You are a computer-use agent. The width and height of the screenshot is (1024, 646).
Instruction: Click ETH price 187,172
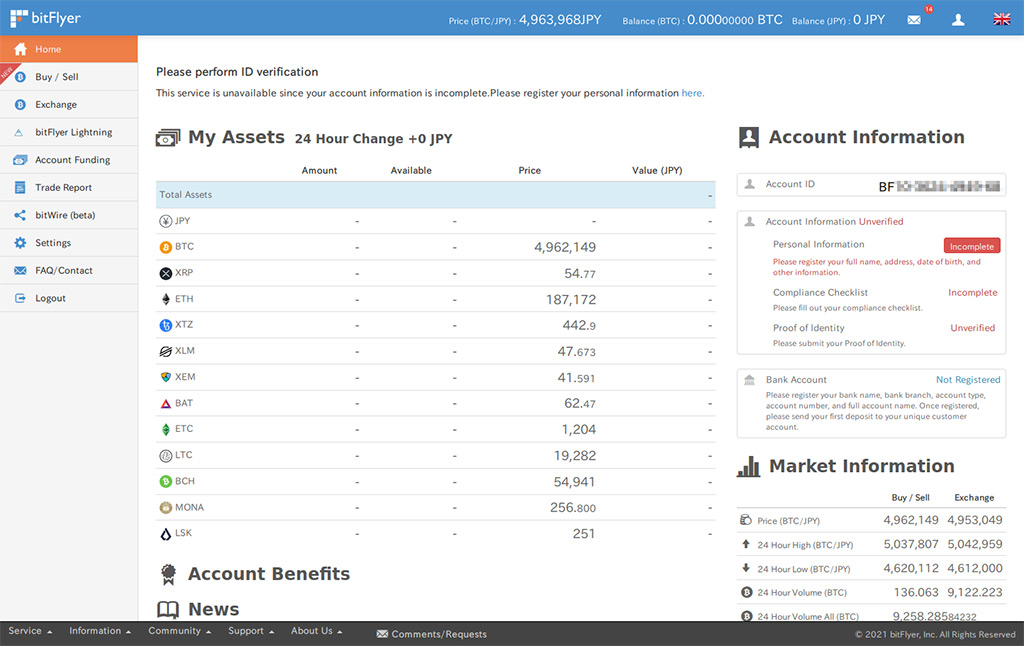click(x=571, y=300)
